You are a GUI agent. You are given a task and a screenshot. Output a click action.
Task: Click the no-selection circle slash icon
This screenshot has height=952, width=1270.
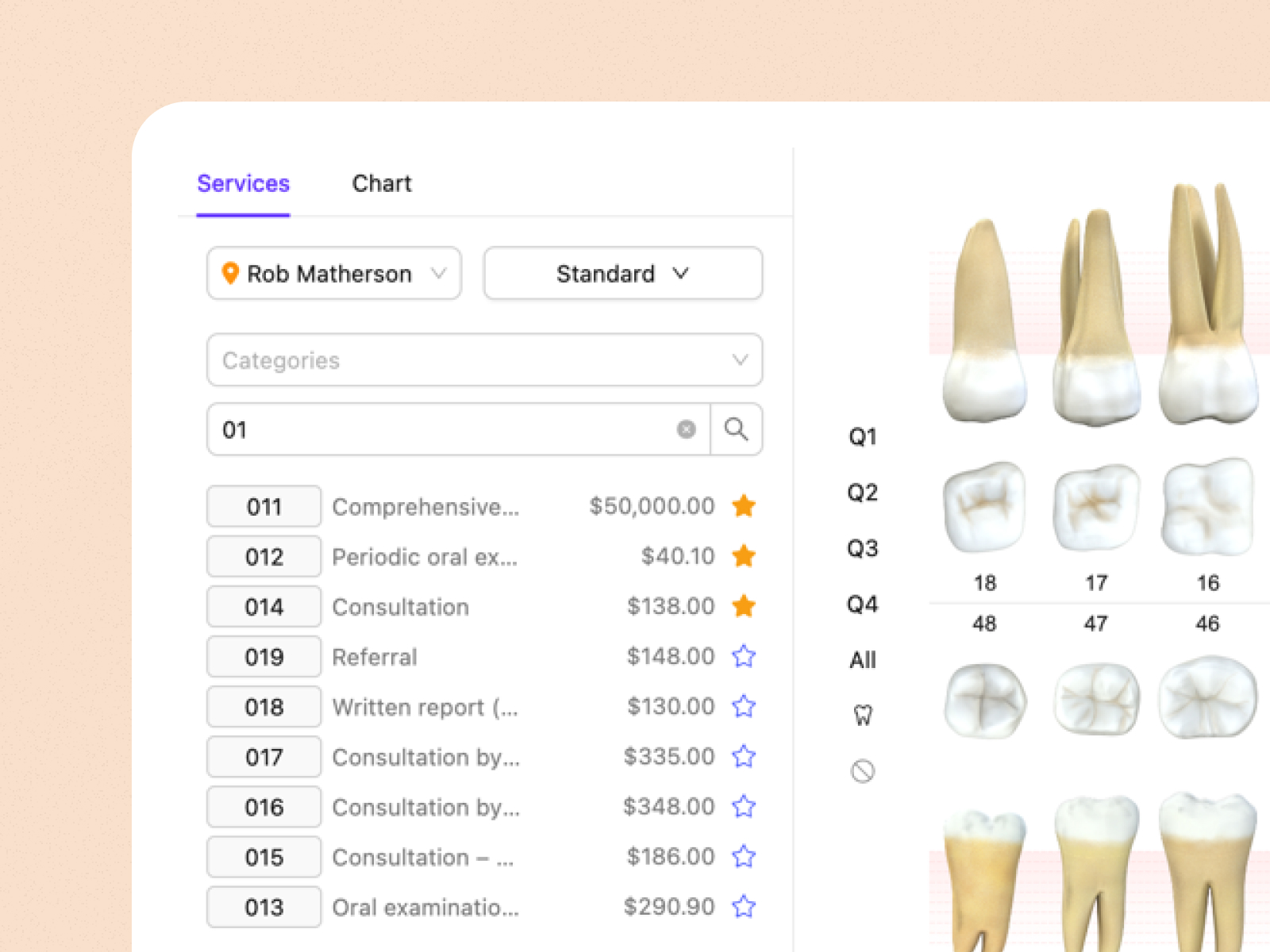862,771
